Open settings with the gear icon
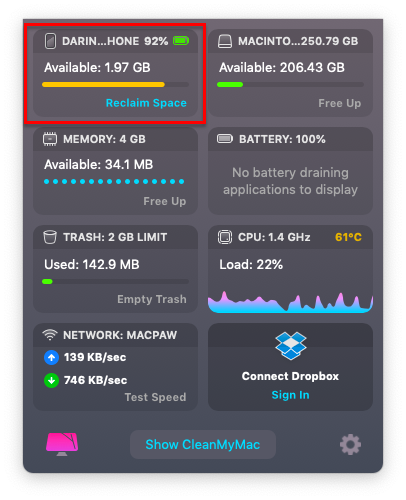The width and height of the screenshot is (406, 500). [x=350, y=444]
